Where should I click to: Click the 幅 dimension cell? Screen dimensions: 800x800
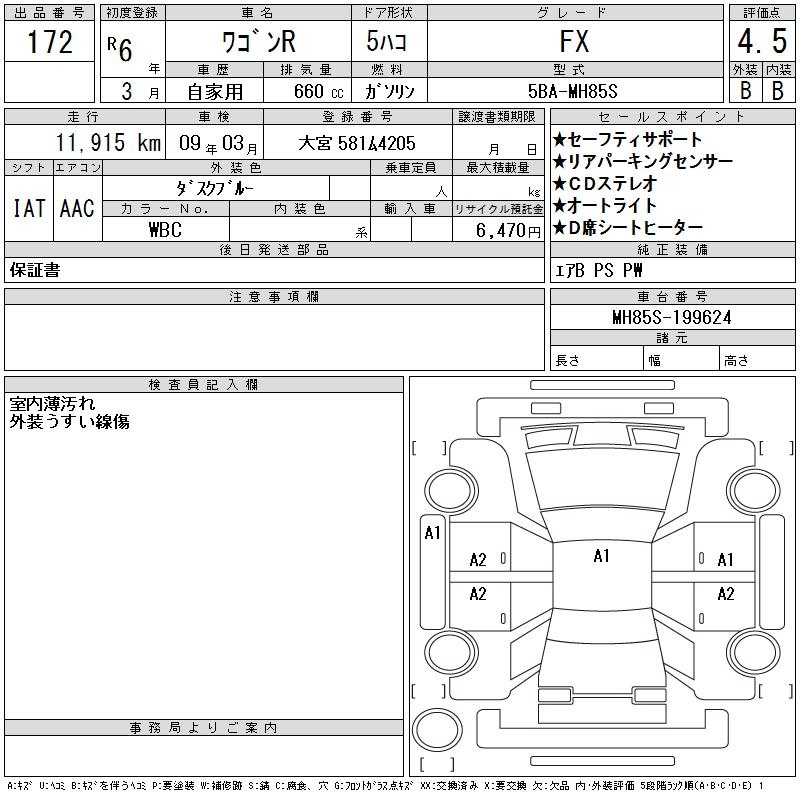click(x=681, y=358)
